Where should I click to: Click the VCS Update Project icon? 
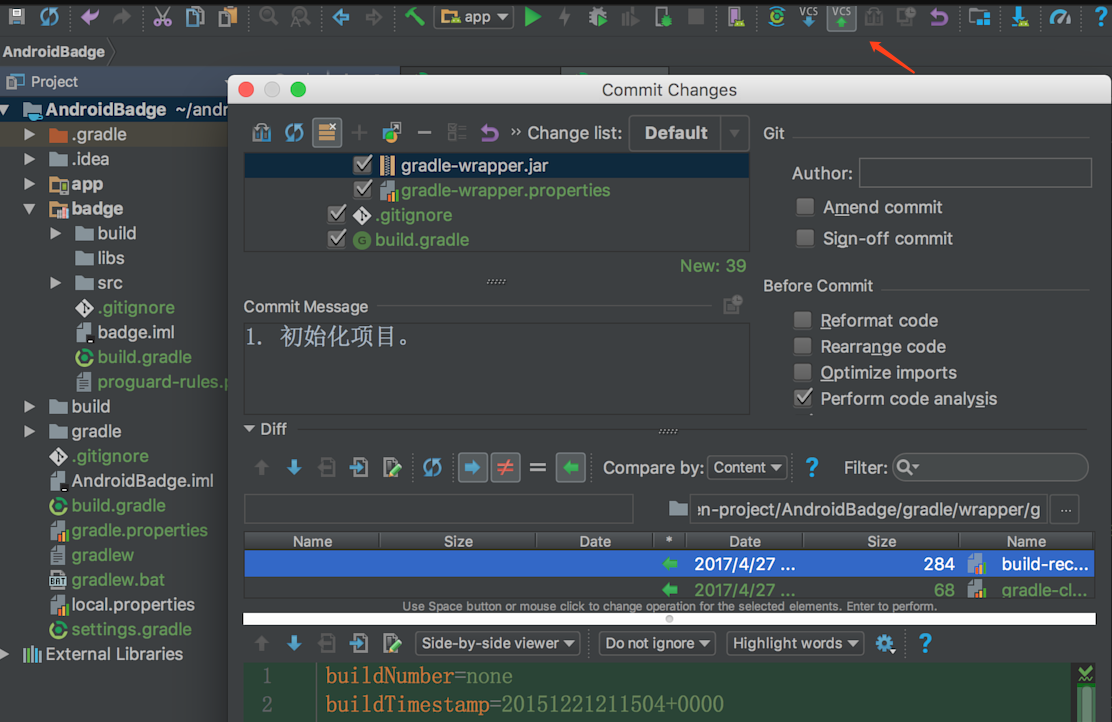coord(808,16)
